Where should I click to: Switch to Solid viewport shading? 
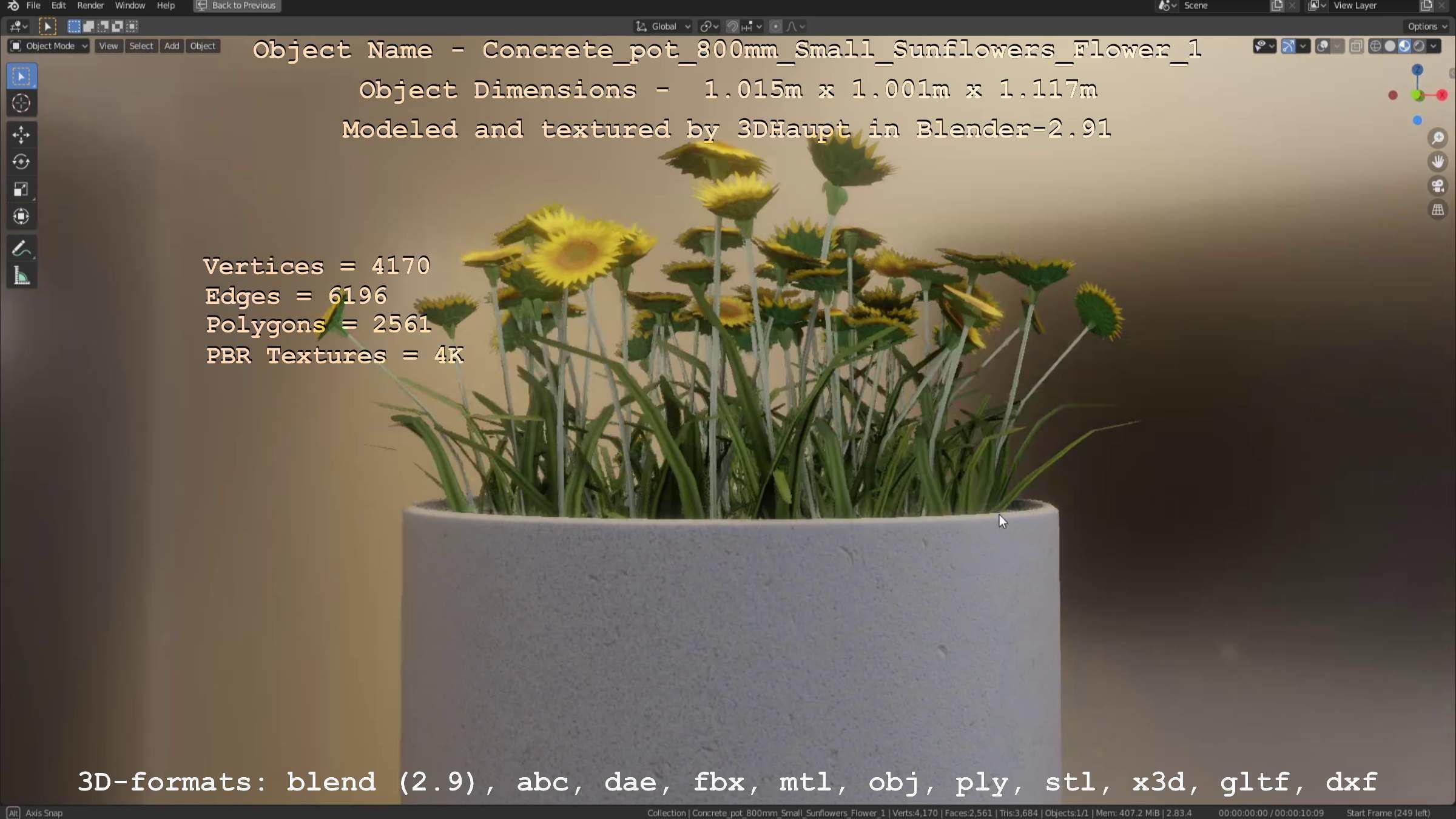tap(1390, 46)
